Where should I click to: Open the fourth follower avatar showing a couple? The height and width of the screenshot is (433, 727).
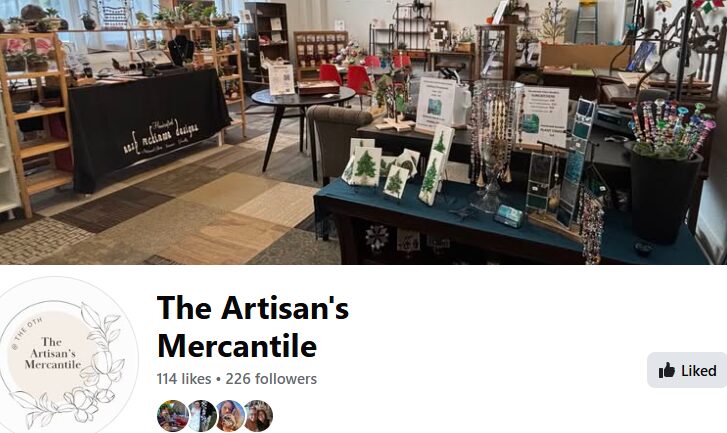[x=258, y=415]
